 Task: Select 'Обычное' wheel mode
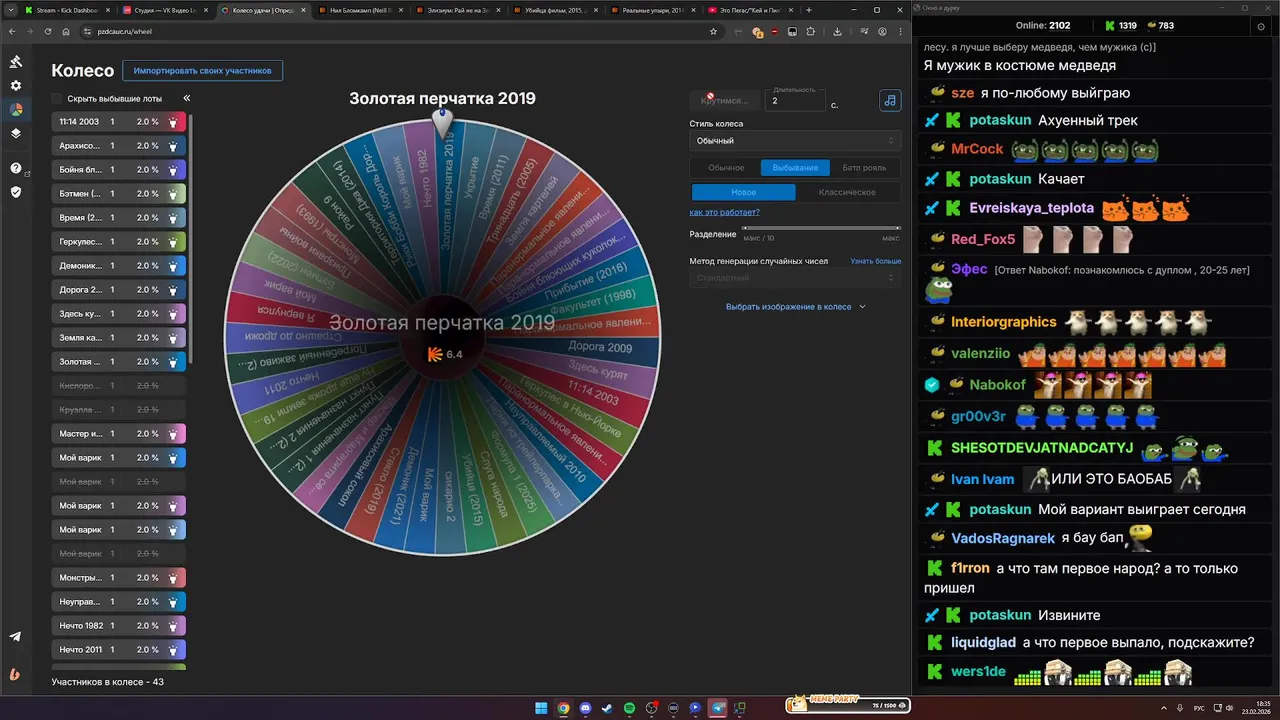[x=726, y=168]
